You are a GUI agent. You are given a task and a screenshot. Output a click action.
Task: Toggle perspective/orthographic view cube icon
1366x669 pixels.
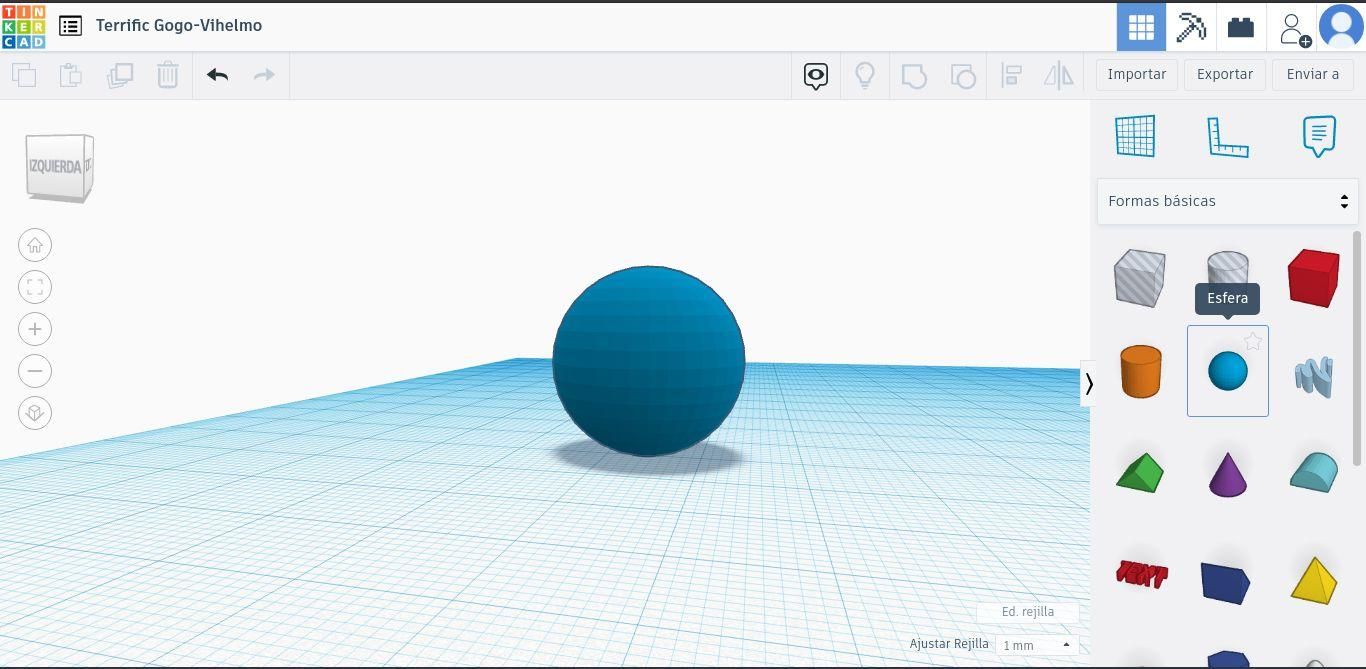35,413
